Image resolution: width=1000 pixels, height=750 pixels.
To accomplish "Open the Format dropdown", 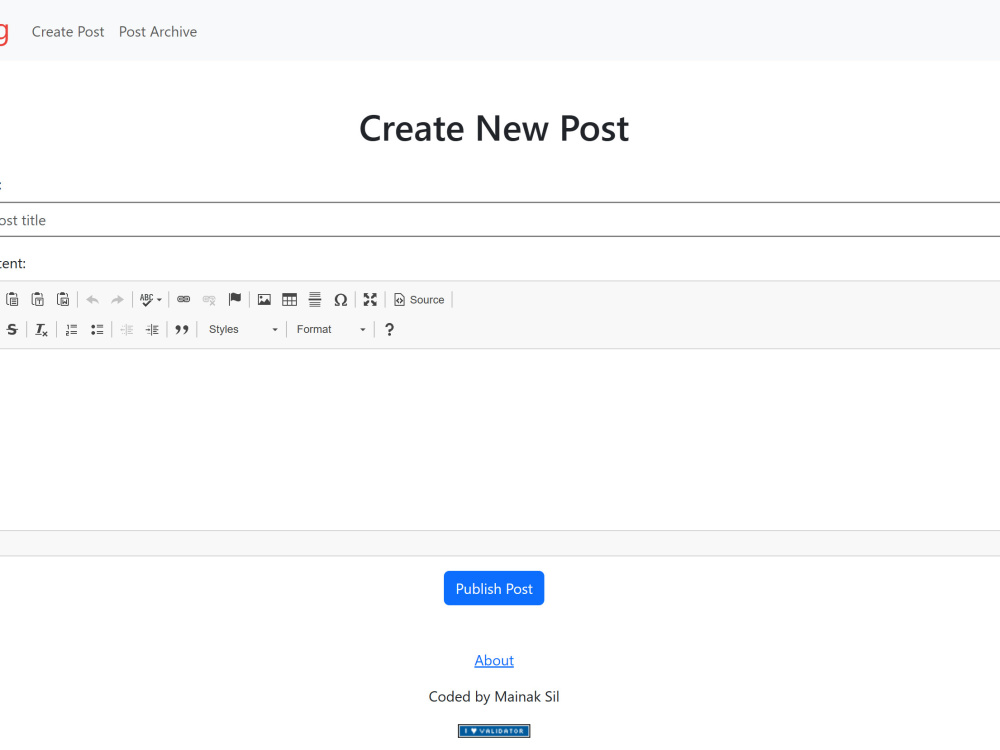I will (330, 329).
